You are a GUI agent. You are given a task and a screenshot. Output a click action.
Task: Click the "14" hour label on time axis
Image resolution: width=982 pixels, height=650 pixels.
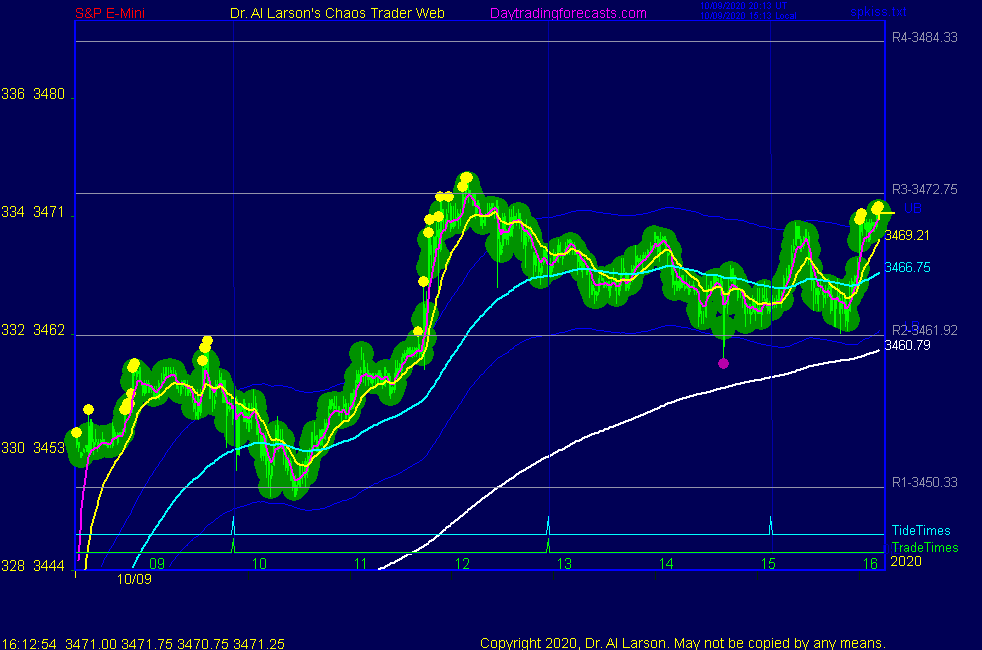(x=666, y=564)
